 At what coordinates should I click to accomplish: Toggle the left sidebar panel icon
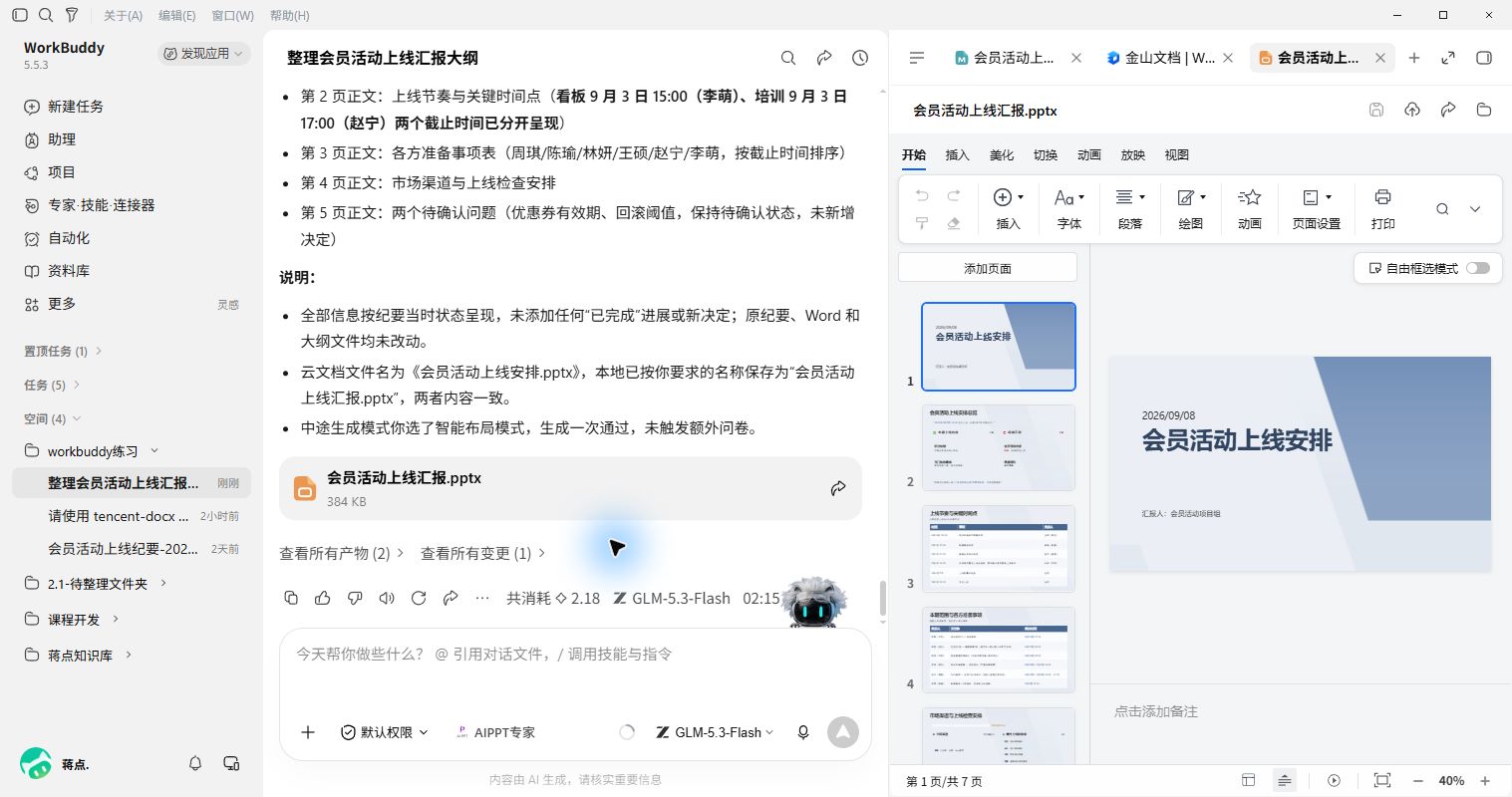(20, 15)
